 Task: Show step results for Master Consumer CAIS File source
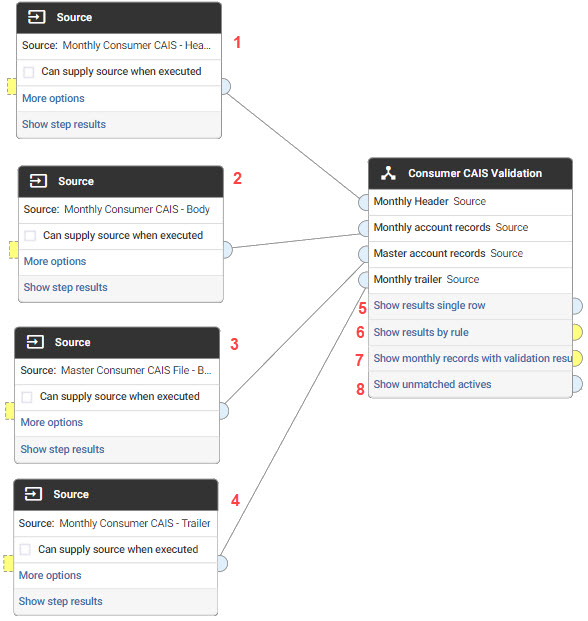coord(63,449)
